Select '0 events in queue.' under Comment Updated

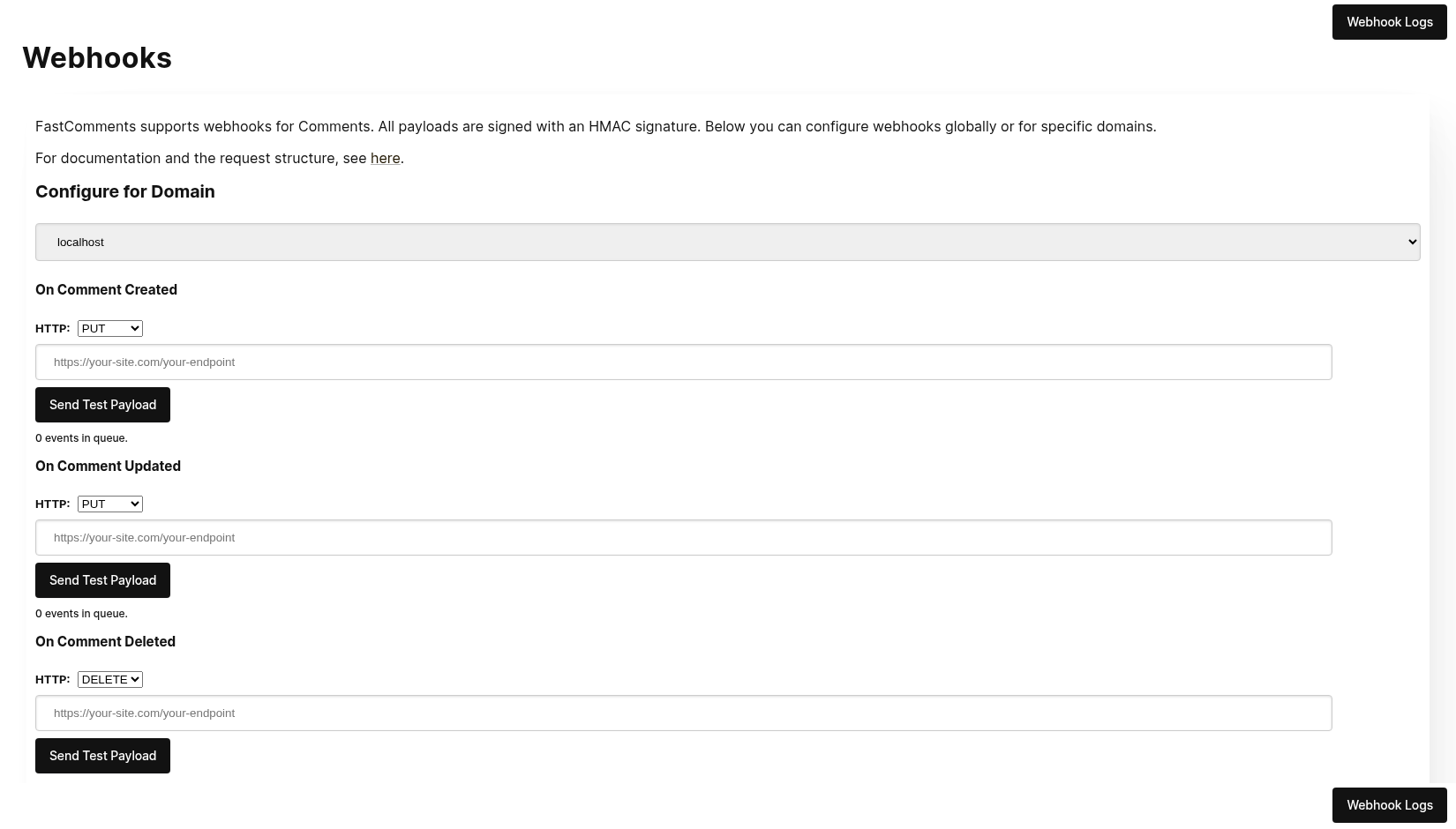click(81, 614)
